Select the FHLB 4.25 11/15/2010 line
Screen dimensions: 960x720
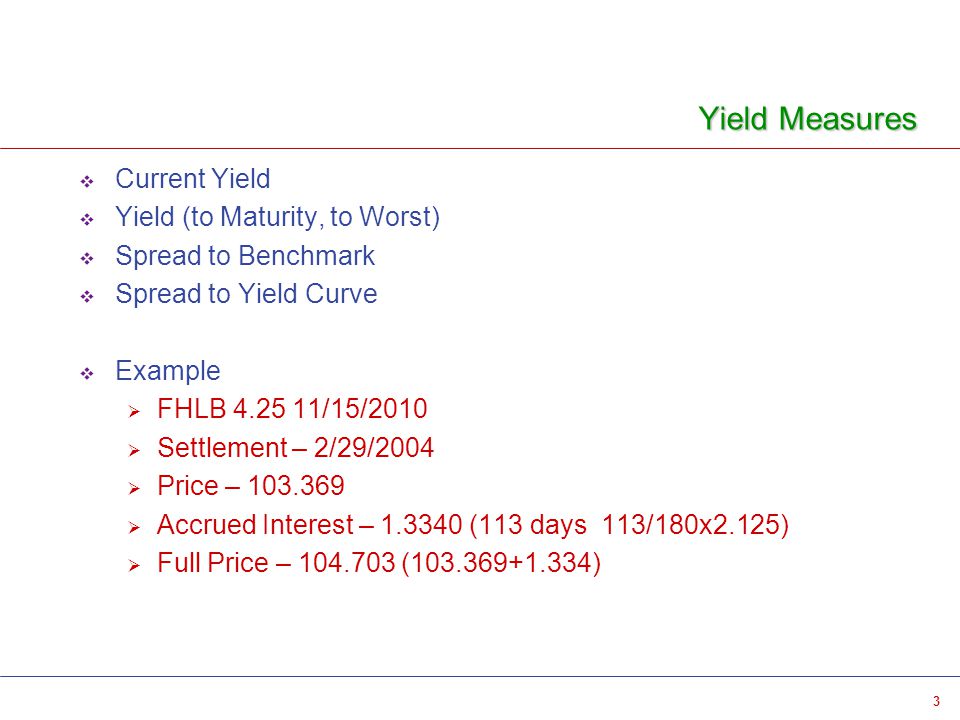click(x=292, y=409)
